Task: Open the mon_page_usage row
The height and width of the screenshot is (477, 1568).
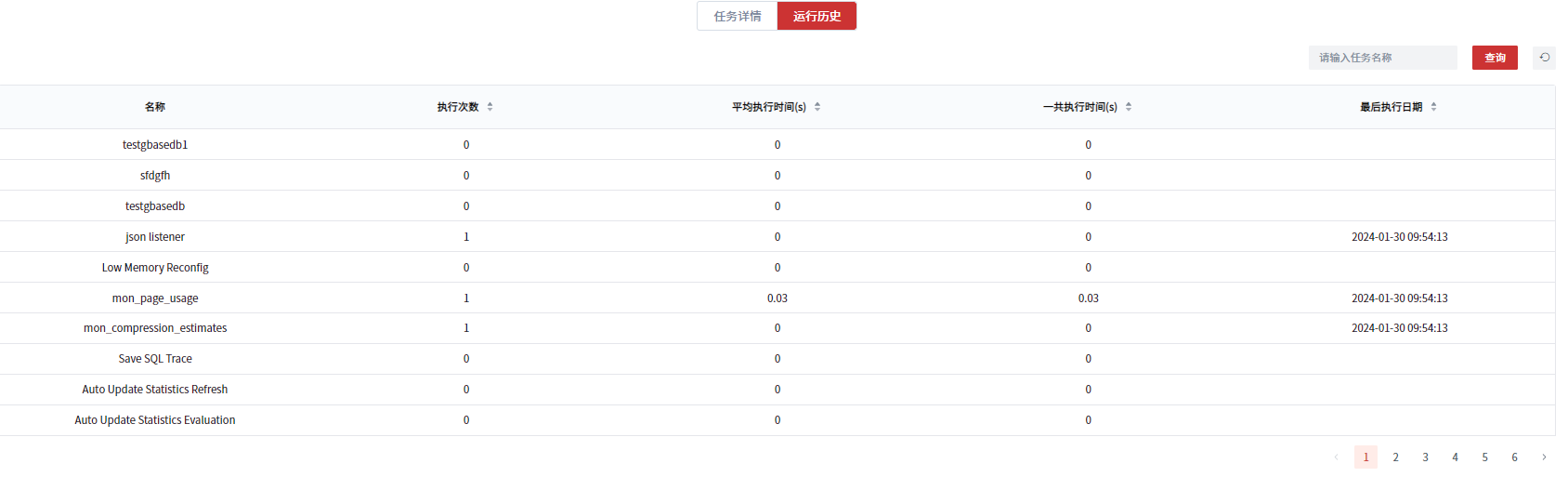Action: pyautogui.click(x=155, y=298)
